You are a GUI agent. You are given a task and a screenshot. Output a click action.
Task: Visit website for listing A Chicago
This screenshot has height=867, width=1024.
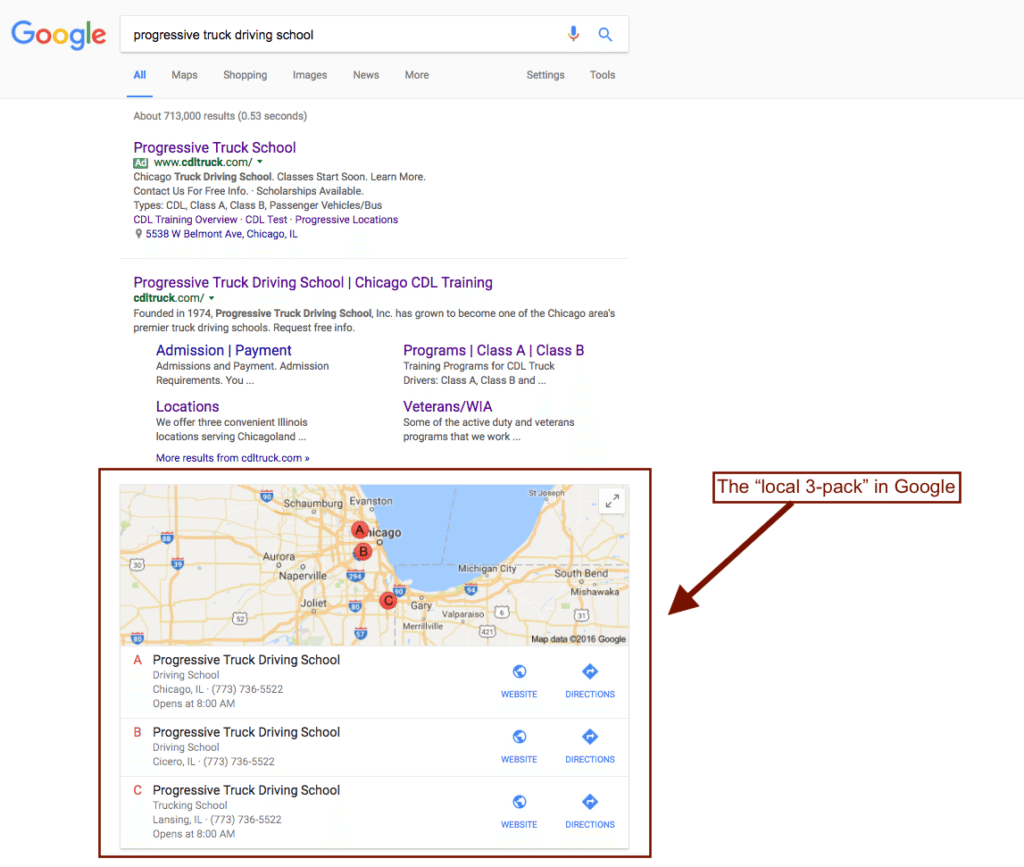click(x=519, y=681)
